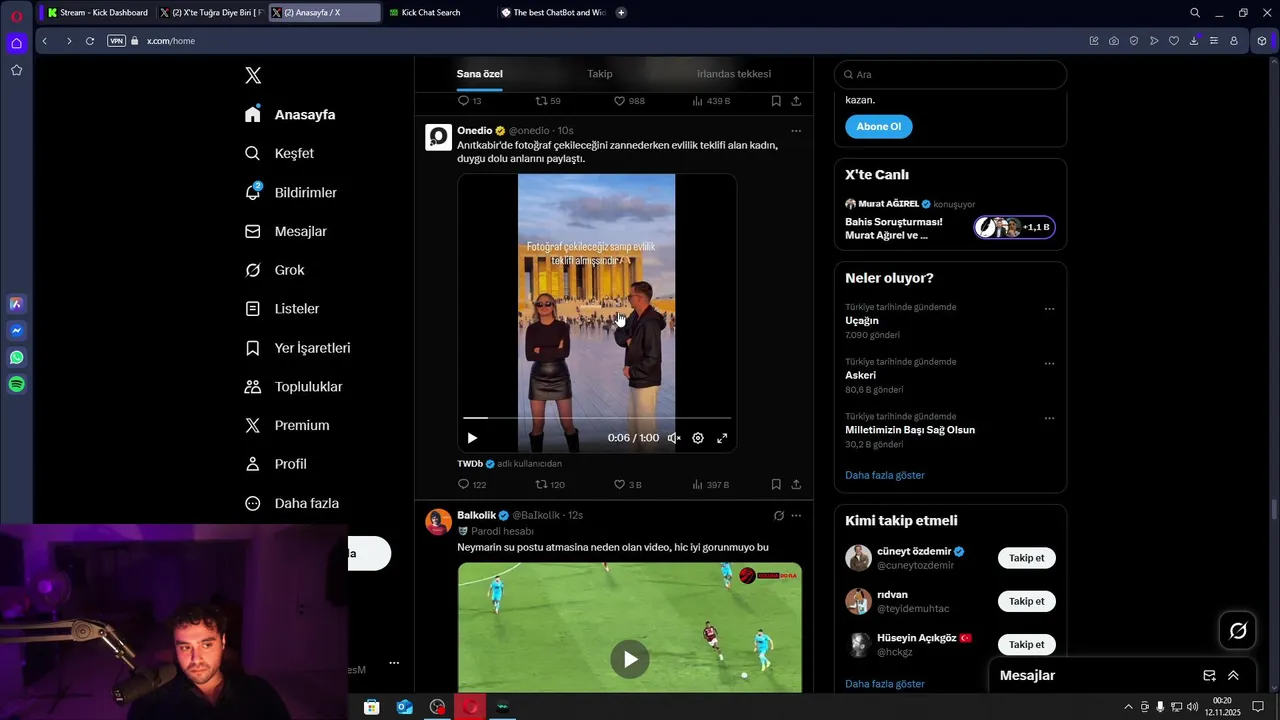The height and width of the screenshot is (720, 1280).
Task: Open Topluluklar communities page
Action: point(293,386)
